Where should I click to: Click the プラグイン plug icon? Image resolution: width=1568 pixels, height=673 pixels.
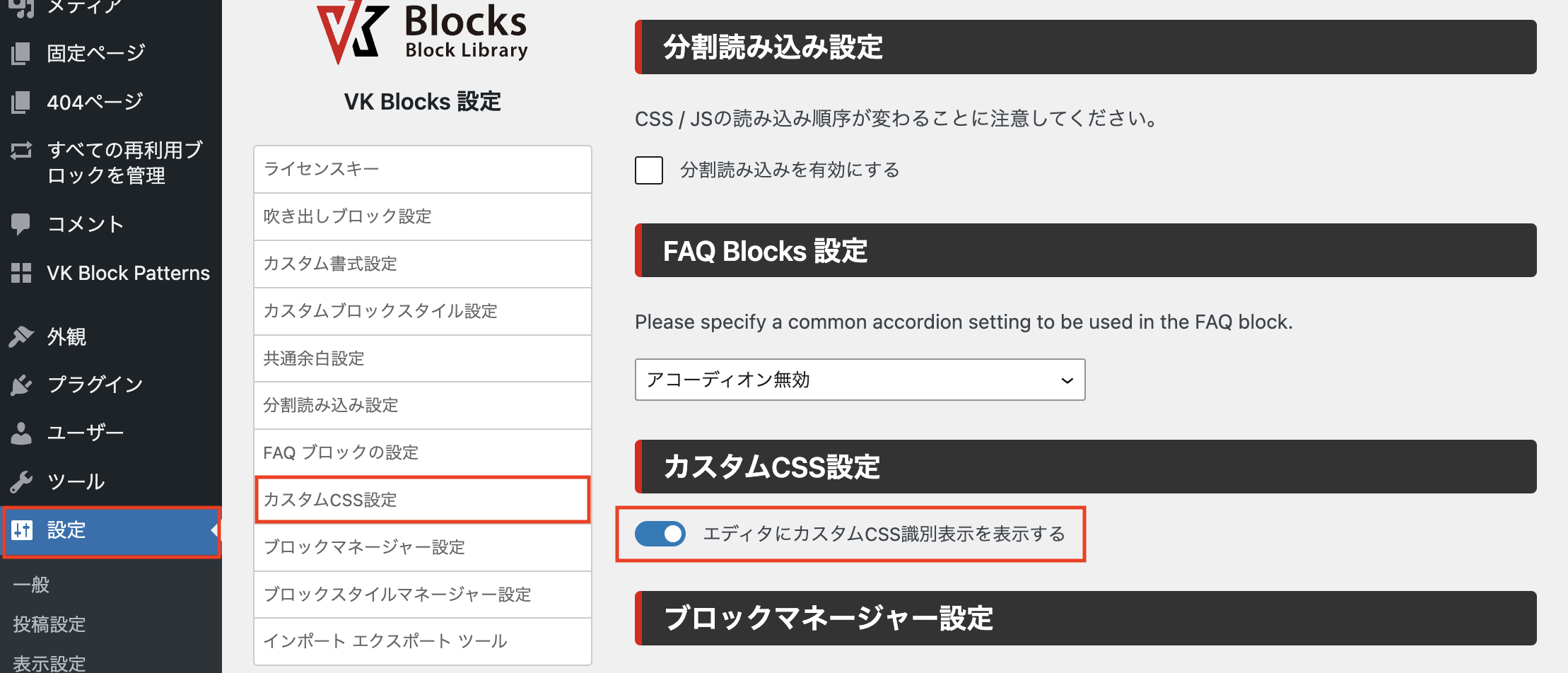[21, 385]
